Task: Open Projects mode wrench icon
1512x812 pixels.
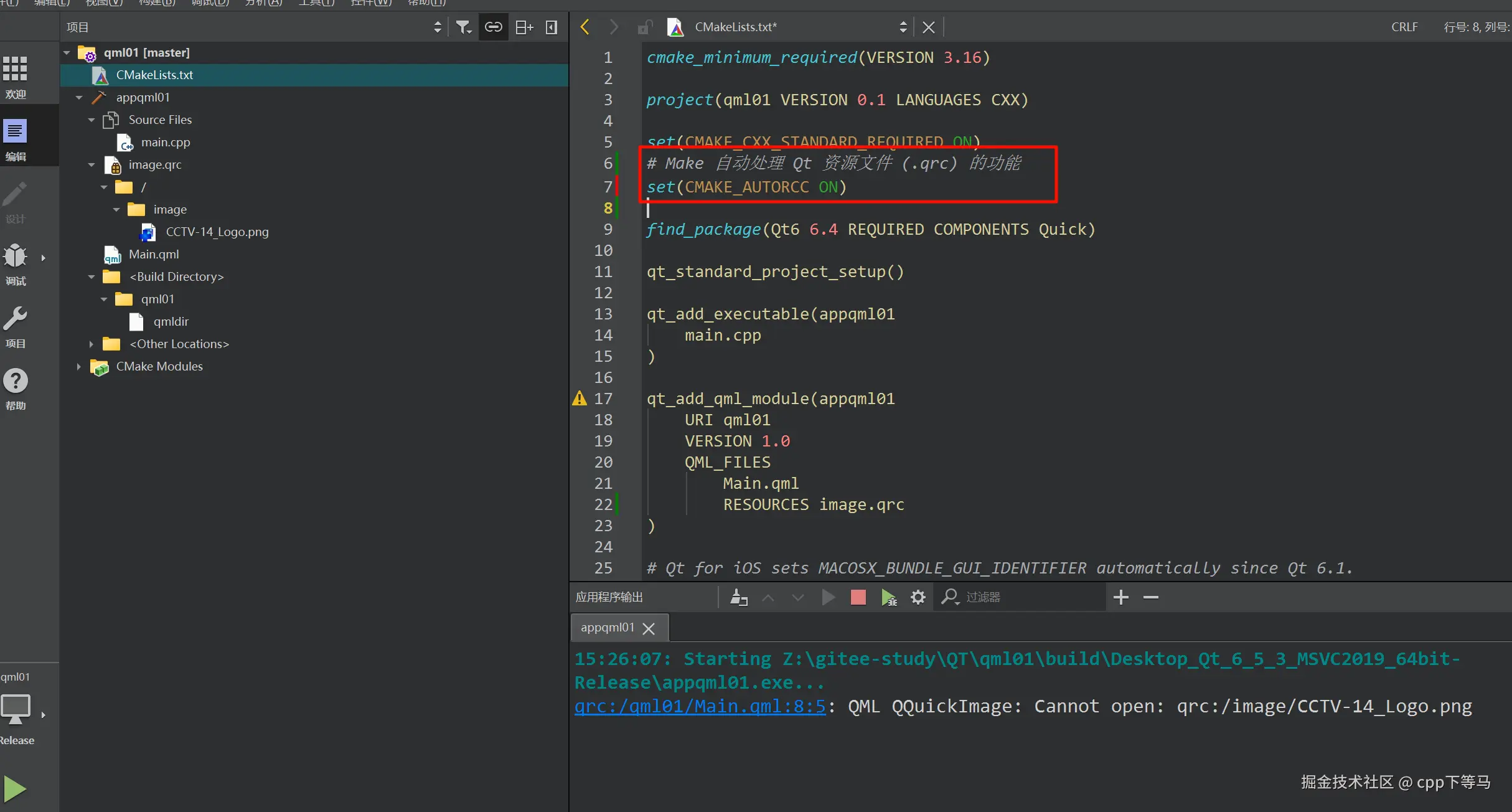Action: click(x=15, y=319)
